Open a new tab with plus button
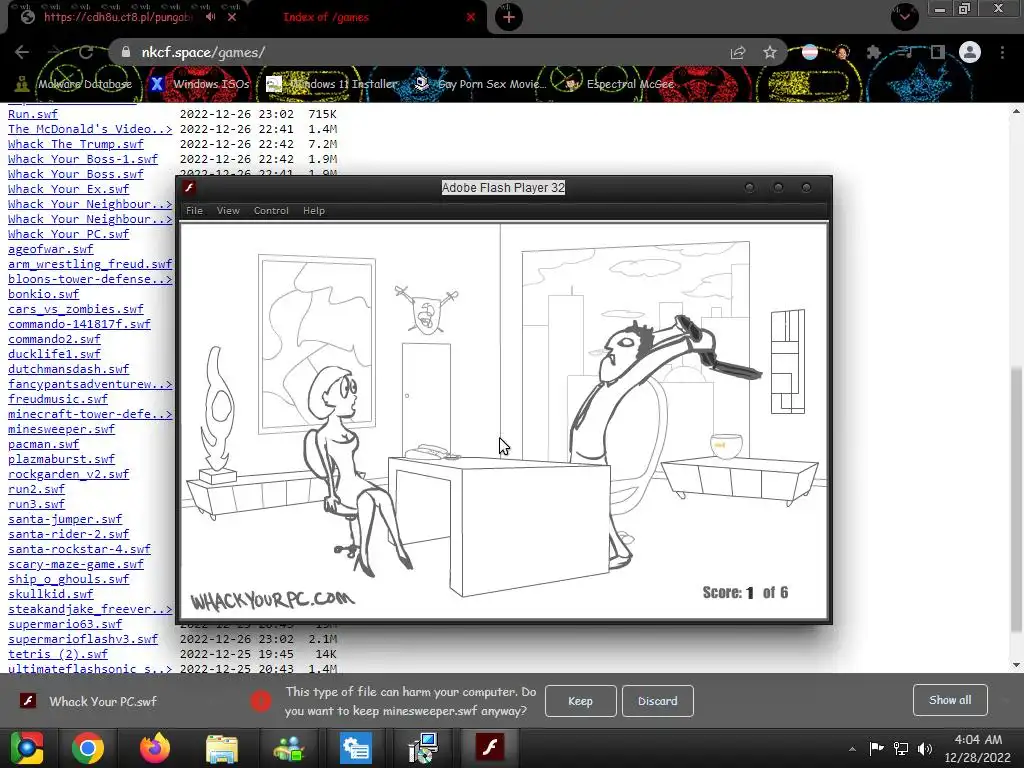Screen dimensions: 1024x768 [x=509, y=17]
